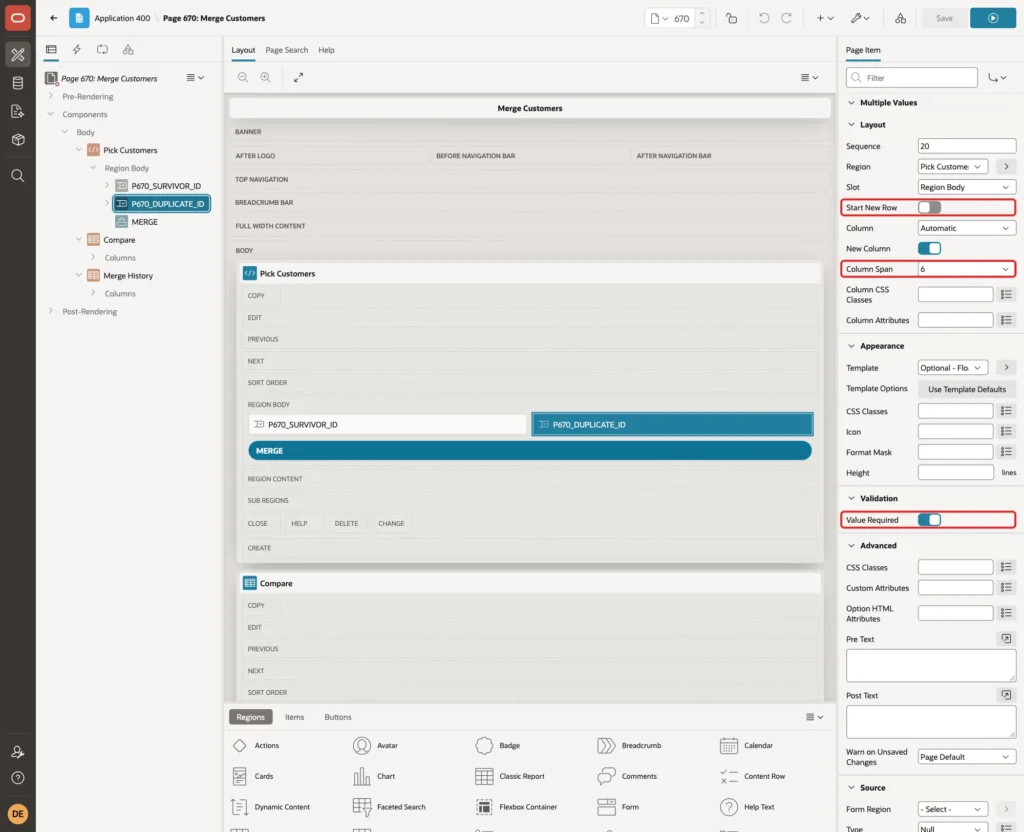Click Use Template Defaults button
Viewport: 1024px width, 832px height.
point(967,389)
